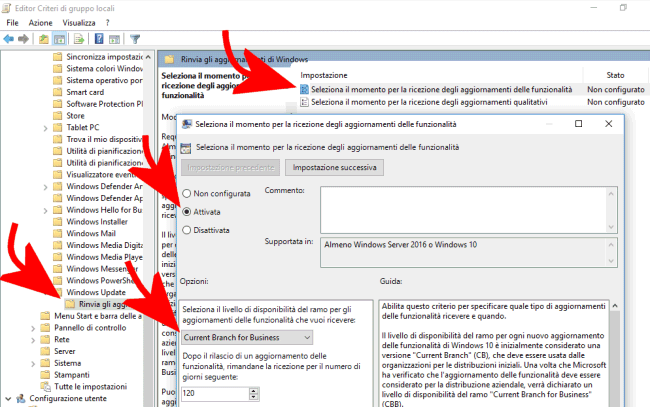The width and height of the screenshot is (650, 407).
Task: Click the tree pane scroll-up arrow
Action: (x=148, y=56)
